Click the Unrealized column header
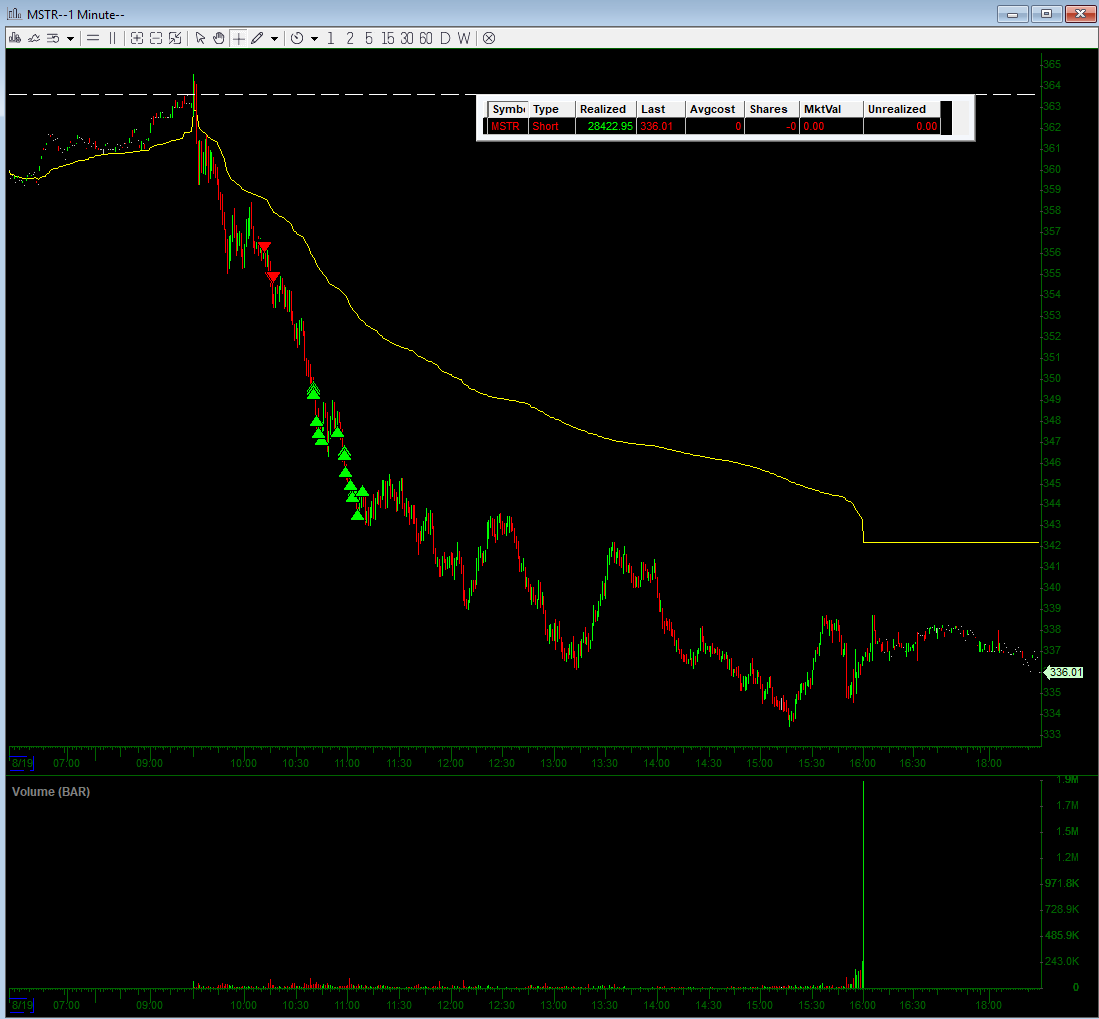 pos(901,109)
